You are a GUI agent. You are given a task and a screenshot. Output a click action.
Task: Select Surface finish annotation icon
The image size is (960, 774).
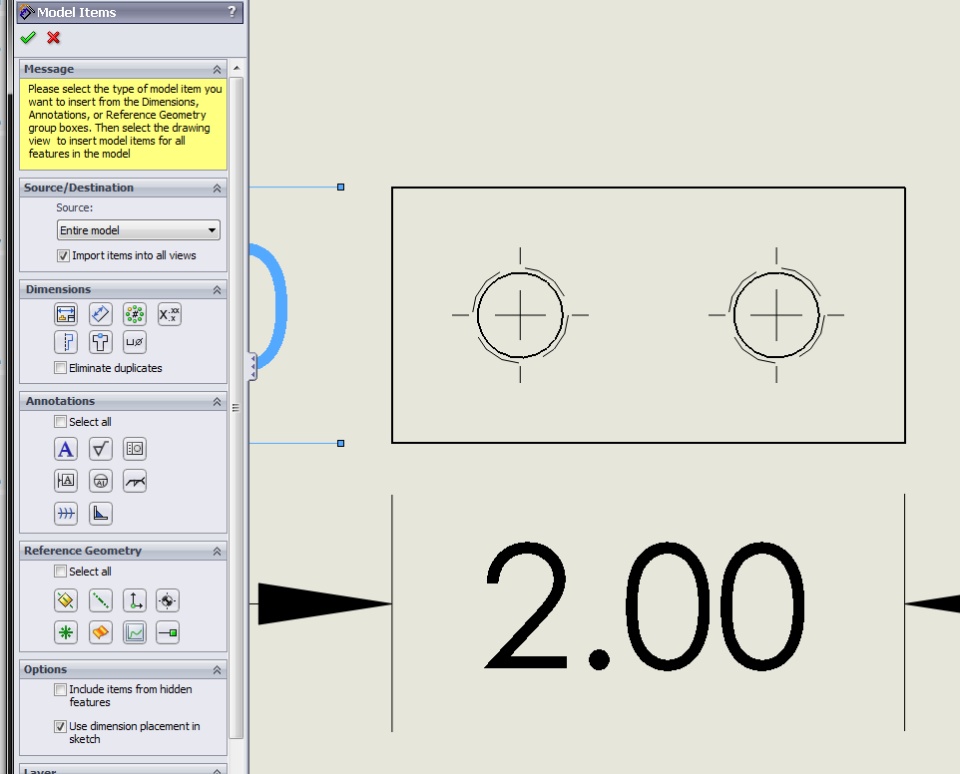pyautogui.click(x=100, y=449)
